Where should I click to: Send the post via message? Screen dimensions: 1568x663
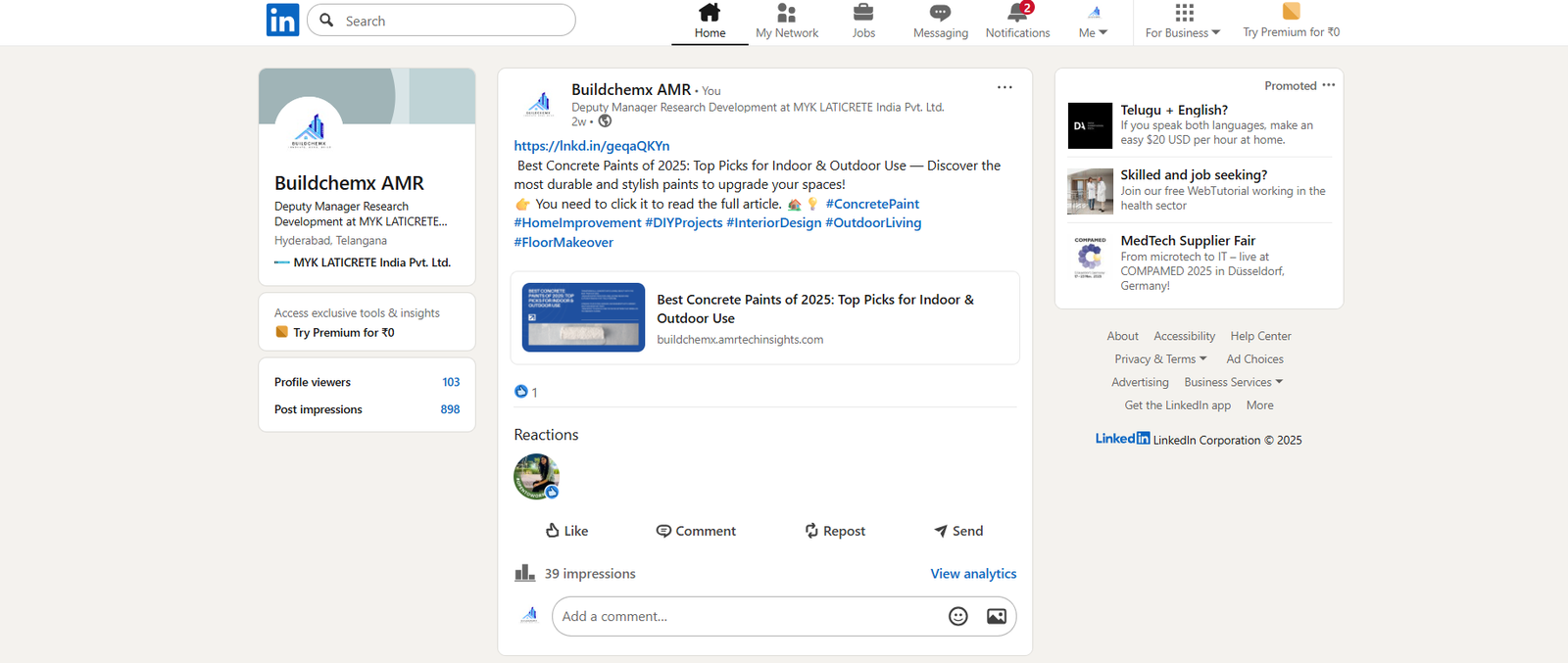point(958,531)
